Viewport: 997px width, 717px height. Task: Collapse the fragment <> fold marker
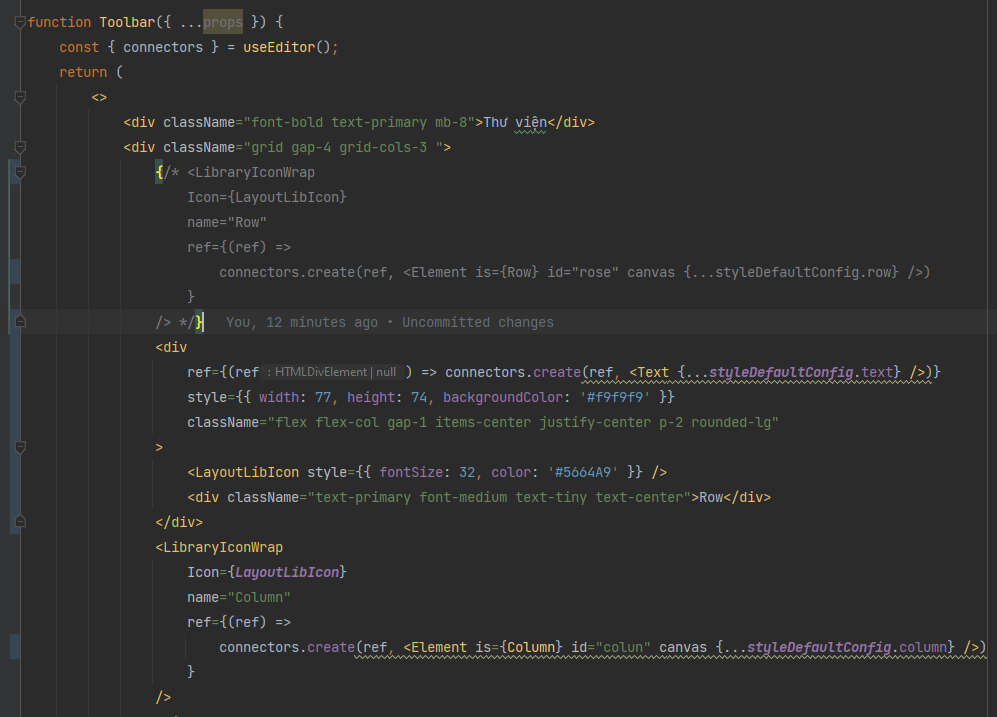coord(20,97)
